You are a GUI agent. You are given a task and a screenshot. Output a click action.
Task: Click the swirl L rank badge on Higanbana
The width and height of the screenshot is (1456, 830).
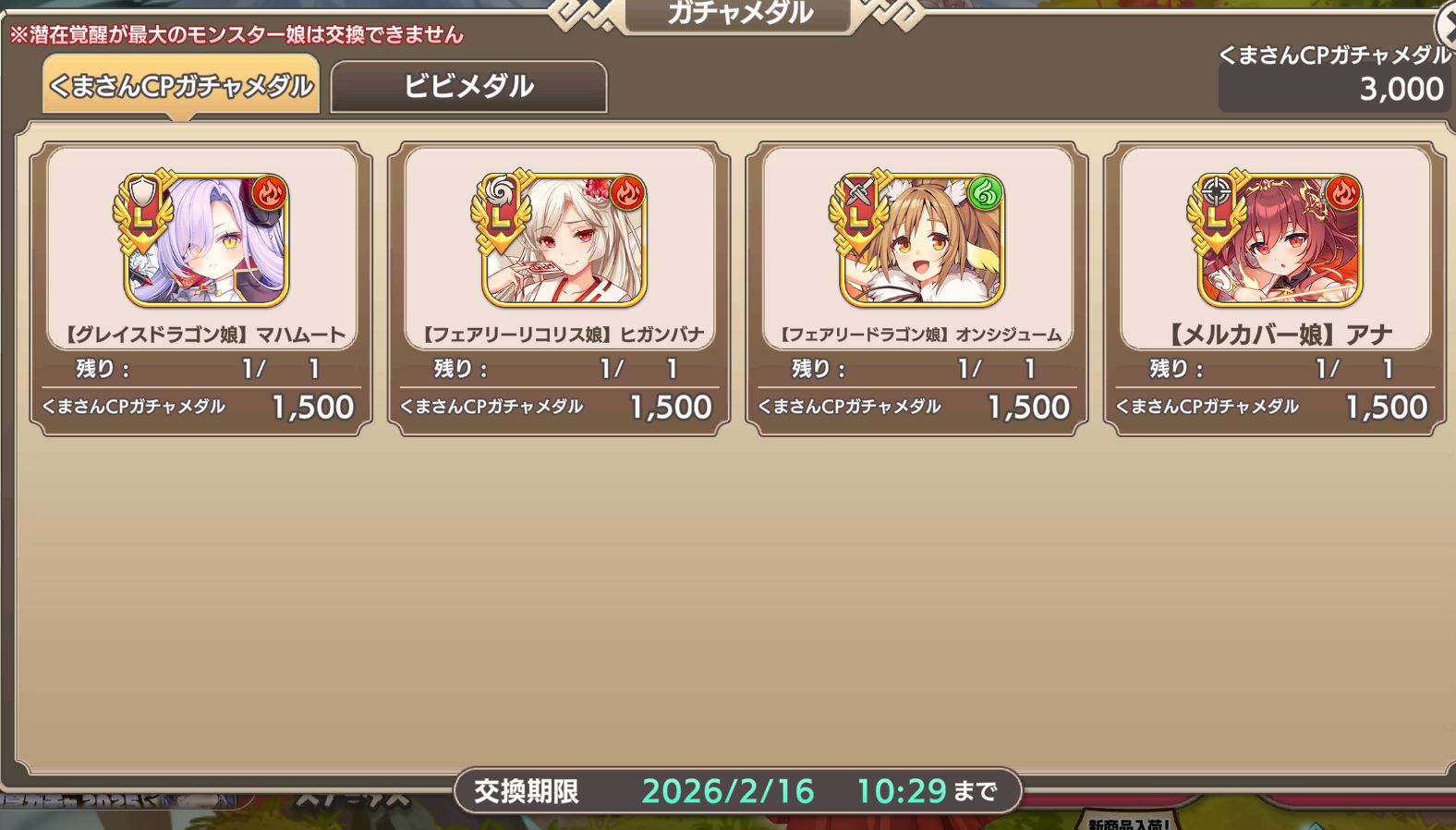500,211
